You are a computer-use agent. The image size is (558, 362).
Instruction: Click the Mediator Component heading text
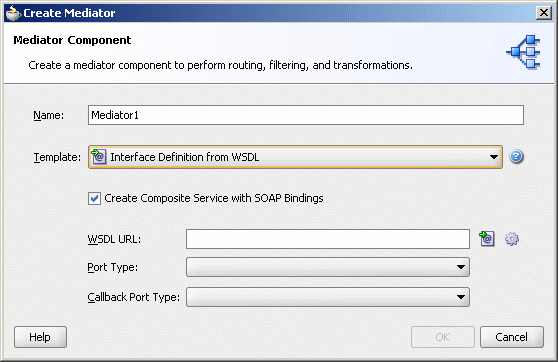72,40
